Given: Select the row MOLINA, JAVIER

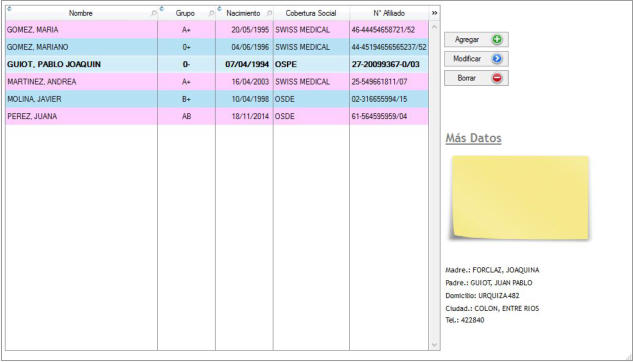Looking at the screenshot, I should (x=217, y=99).
